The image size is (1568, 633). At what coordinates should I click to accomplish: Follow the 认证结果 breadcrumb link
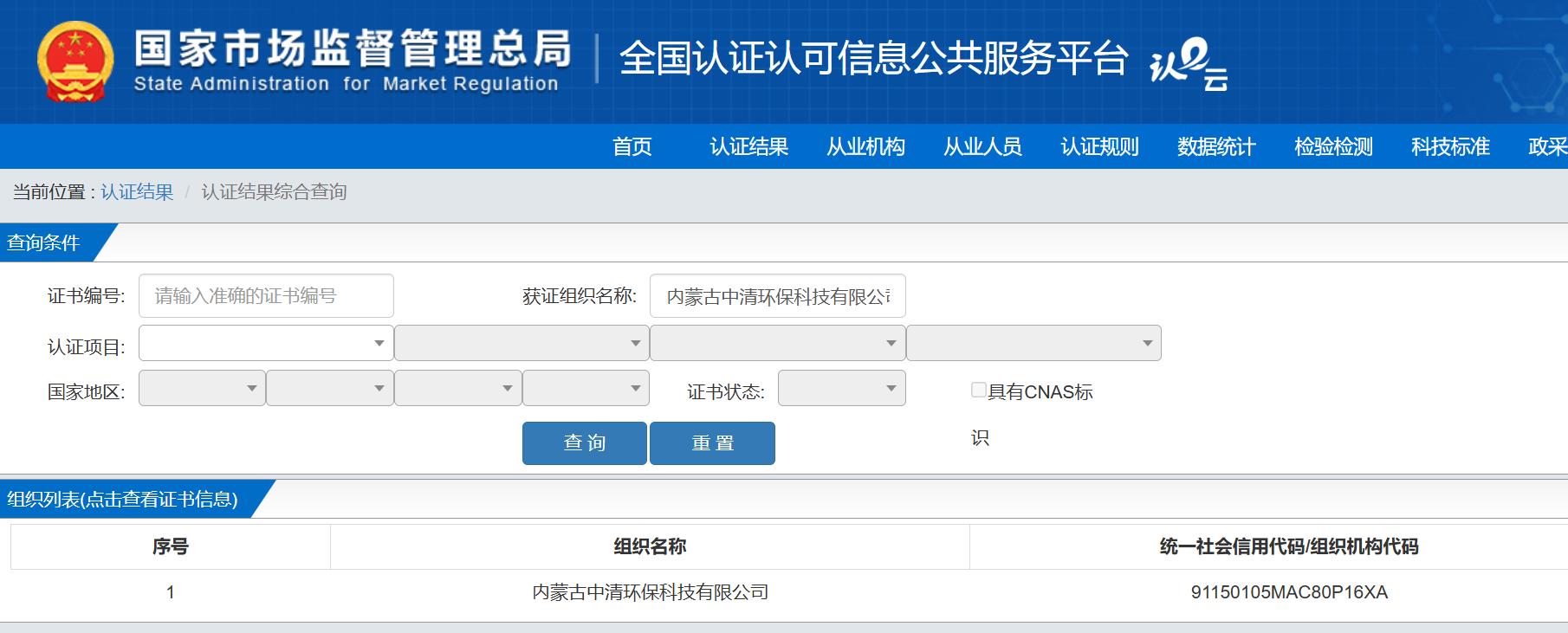[137, 191]
